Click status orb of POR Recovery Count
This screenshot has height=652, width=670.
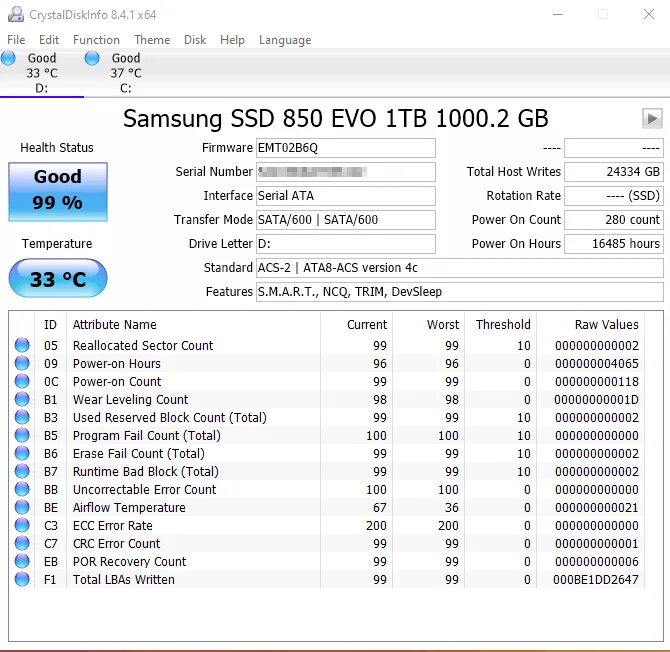click(x=22, y=561)
